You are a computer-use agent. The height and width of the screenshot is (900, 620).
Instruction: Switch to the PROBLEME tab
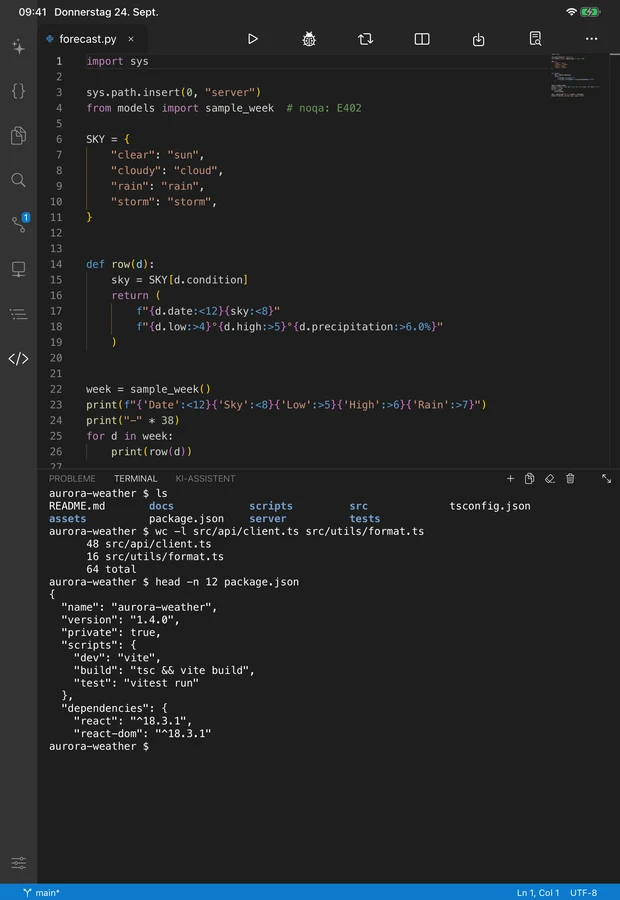click(x=72, y=479)
